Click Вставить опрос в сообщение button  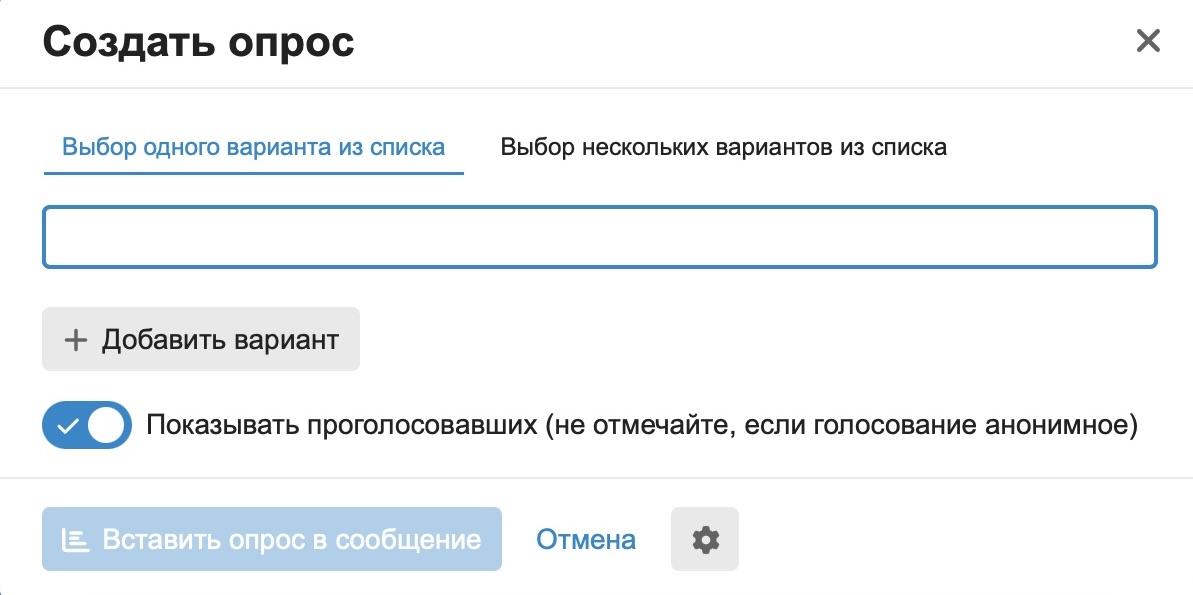[271, 540]
